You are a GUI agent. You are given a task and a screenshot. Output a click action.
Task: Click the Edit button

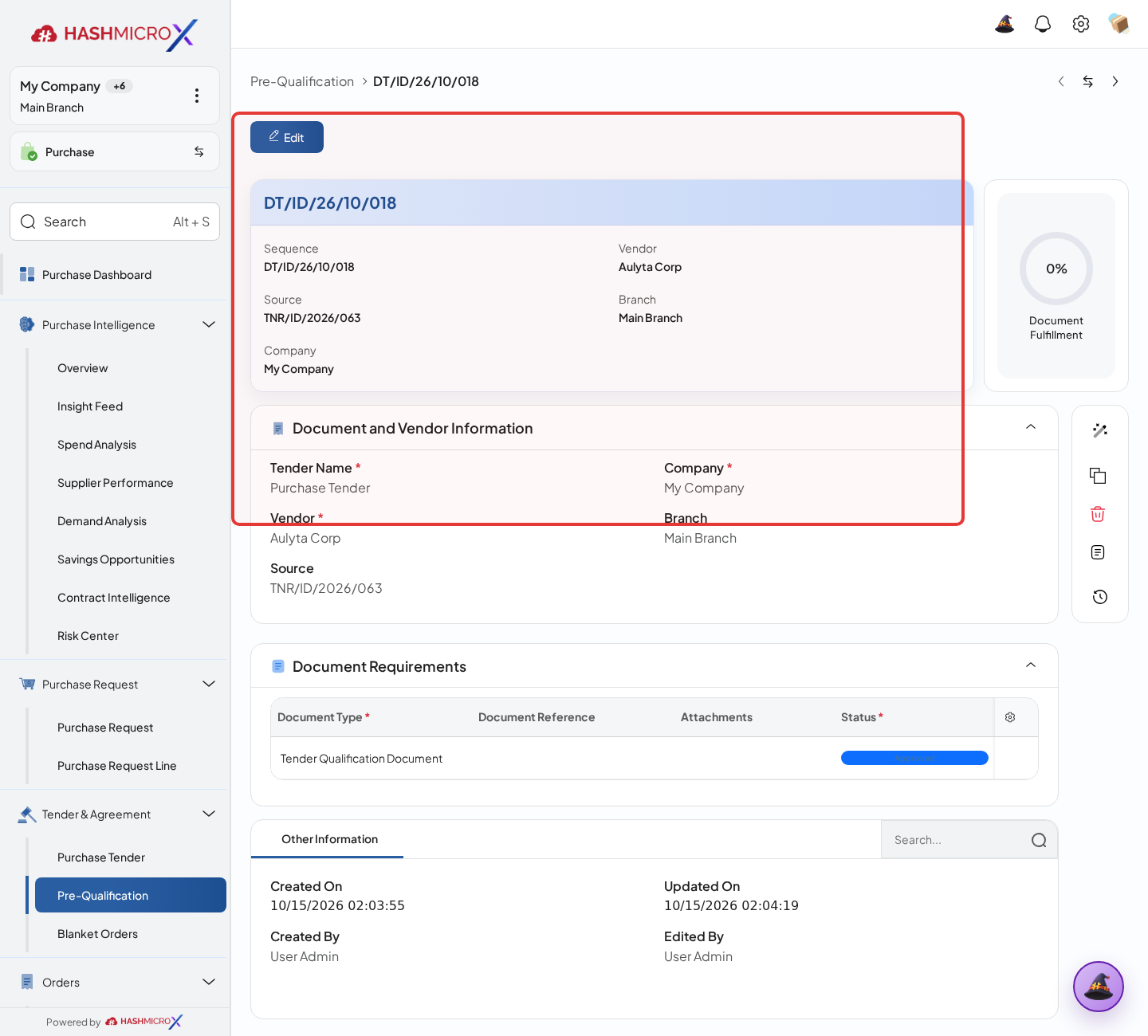287,137
